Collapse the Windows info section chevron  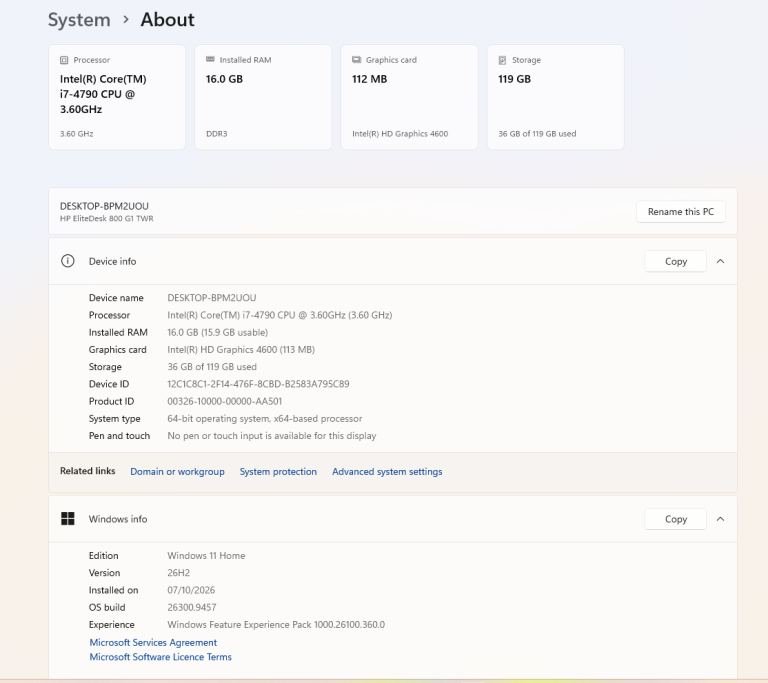[x=720, y=519]
